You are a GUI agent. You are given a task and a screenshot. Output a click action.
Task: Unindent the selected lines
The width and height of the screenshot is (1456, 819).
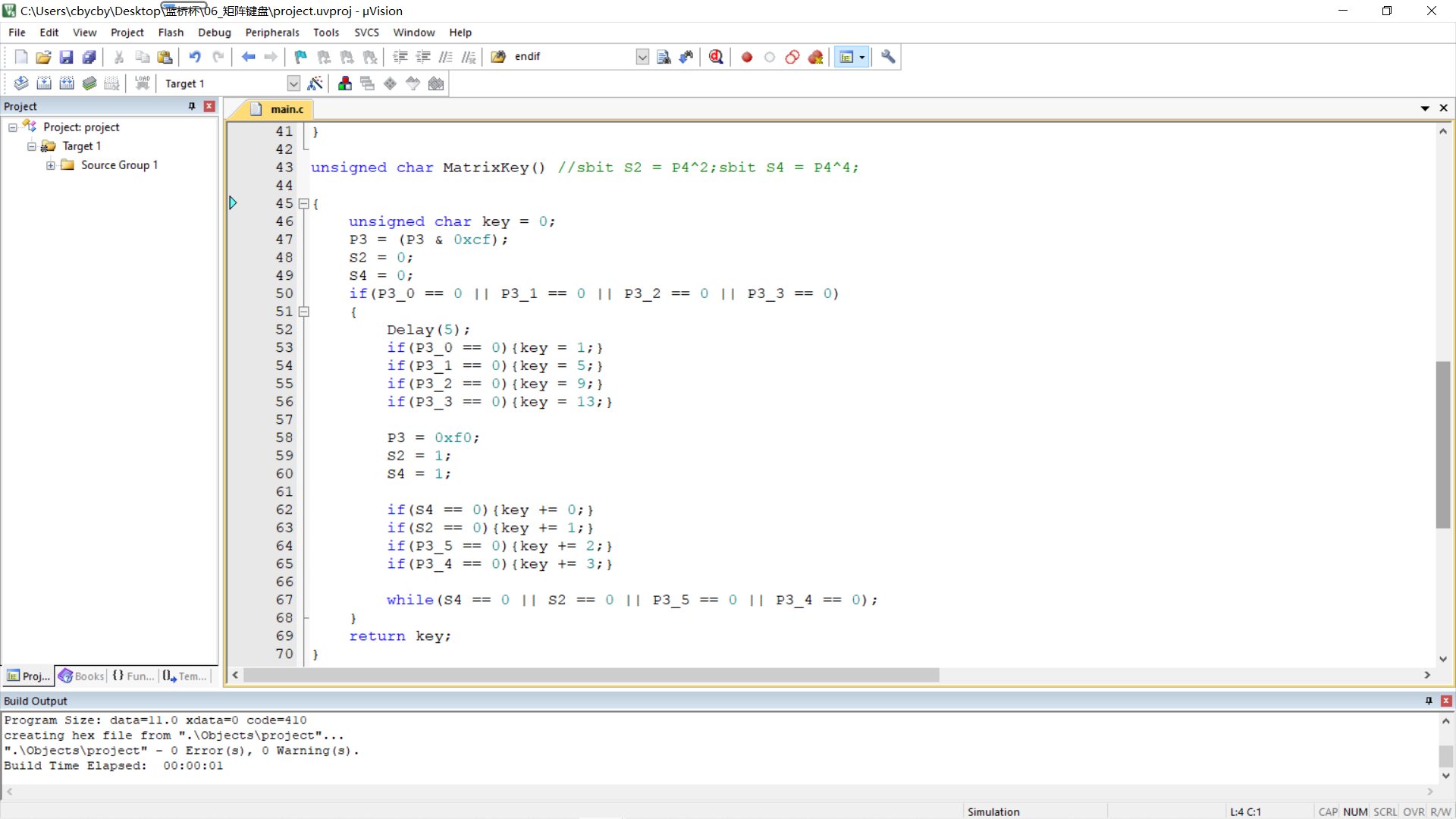pos(423,57)
